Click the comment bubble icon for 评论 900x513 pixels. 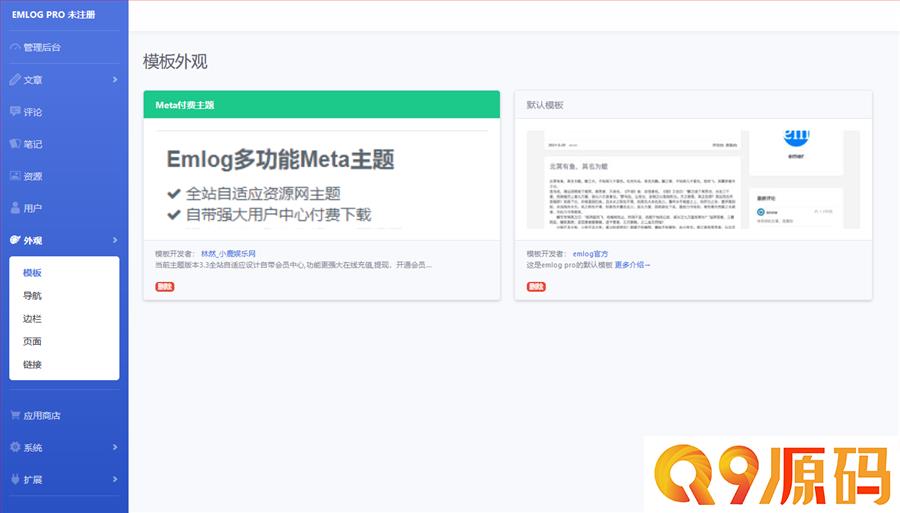pyautogui.click(x=15, y=111)
